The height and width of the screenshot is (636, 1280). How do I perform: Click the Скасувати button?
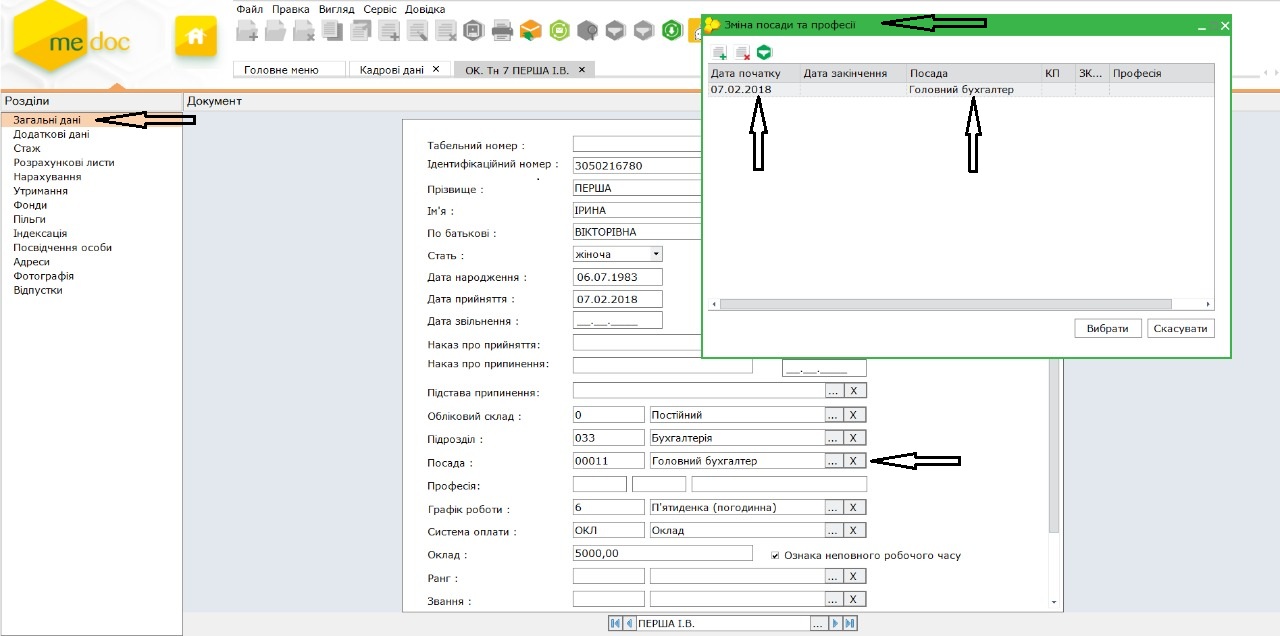[1180, 329]
